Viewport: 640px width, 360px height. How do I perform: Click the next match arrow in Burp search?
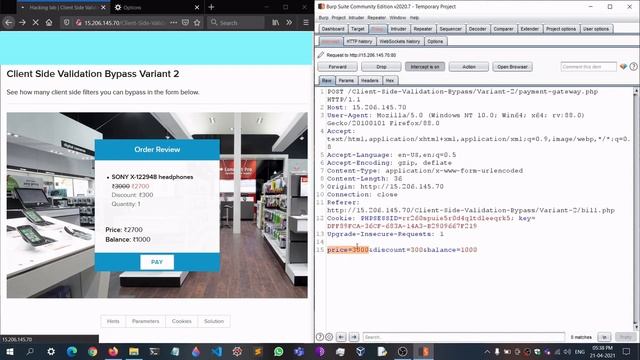pyautogui.click(x=354, y=337)
